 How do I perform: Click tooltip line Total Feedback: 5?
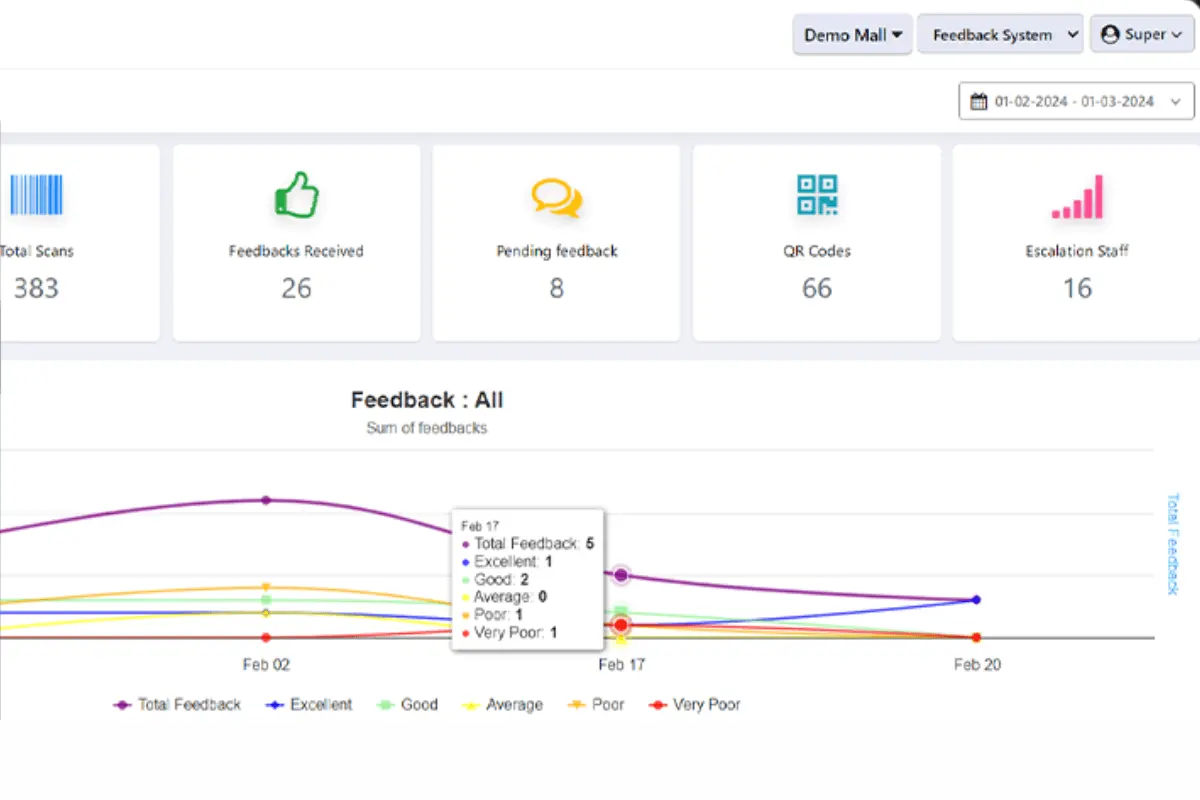(528, 544)
